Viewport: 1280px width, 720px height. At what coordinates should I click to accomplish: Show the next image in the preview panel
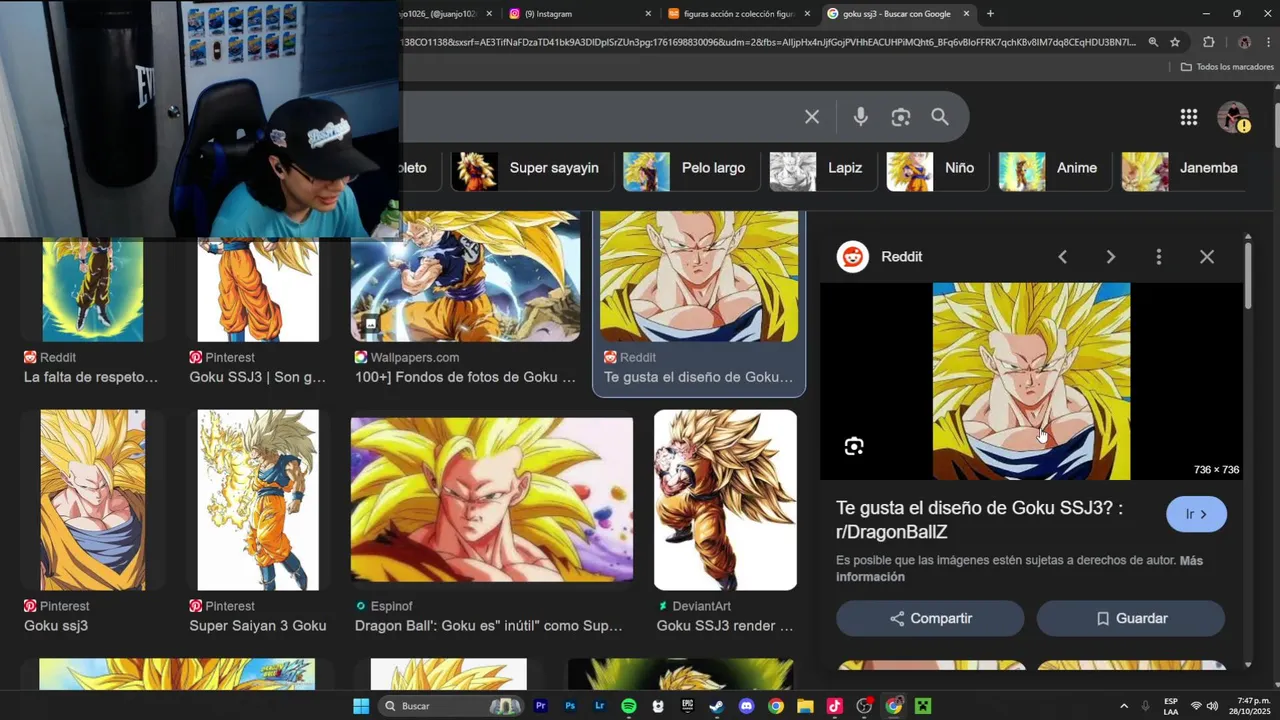coord(1110,257)
